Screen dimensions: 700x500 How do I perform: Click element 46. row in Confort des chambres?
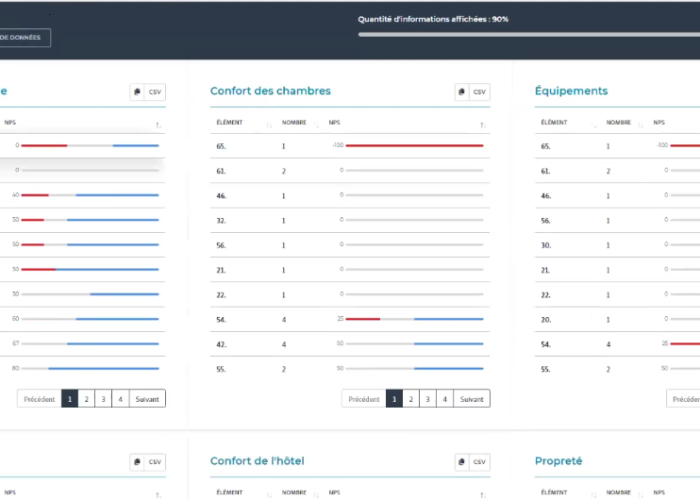[350, 196]
